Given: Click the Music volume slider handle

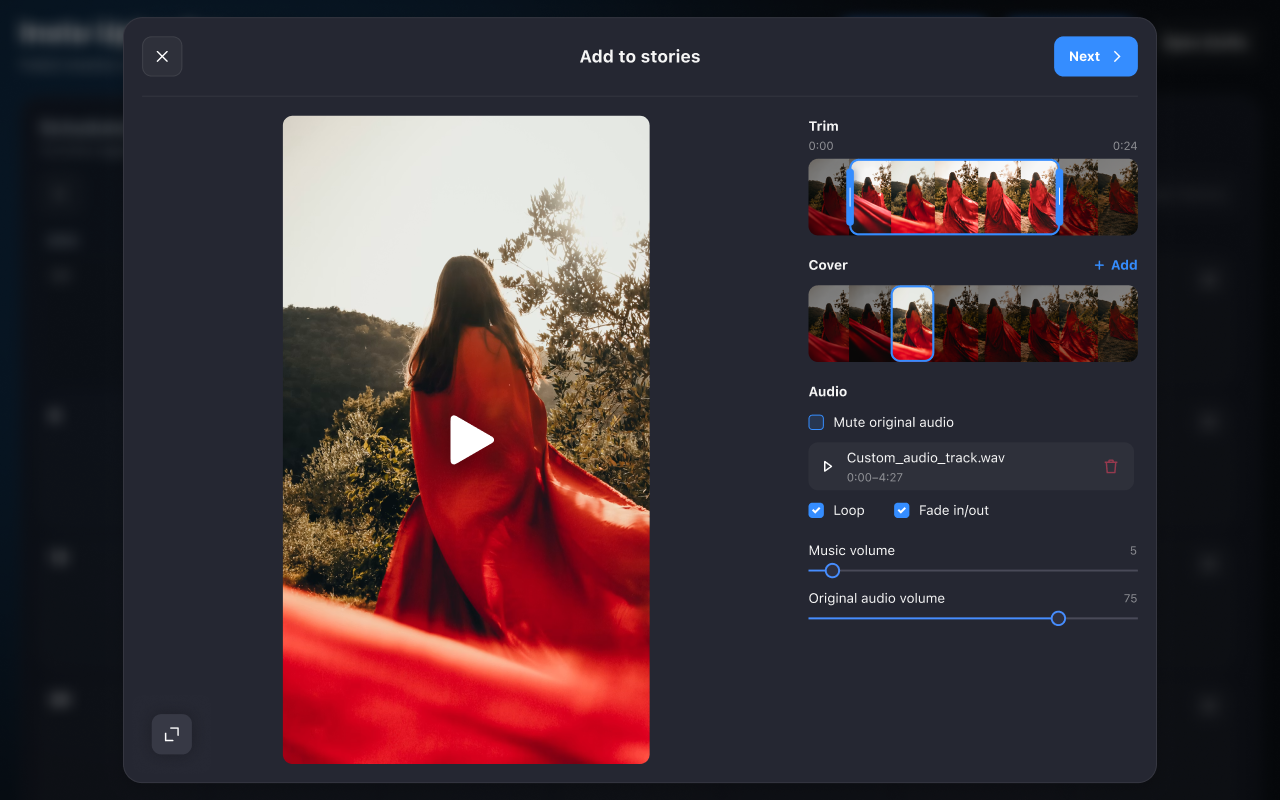Looking at the screenshot, I should click(x=832, y=571).
